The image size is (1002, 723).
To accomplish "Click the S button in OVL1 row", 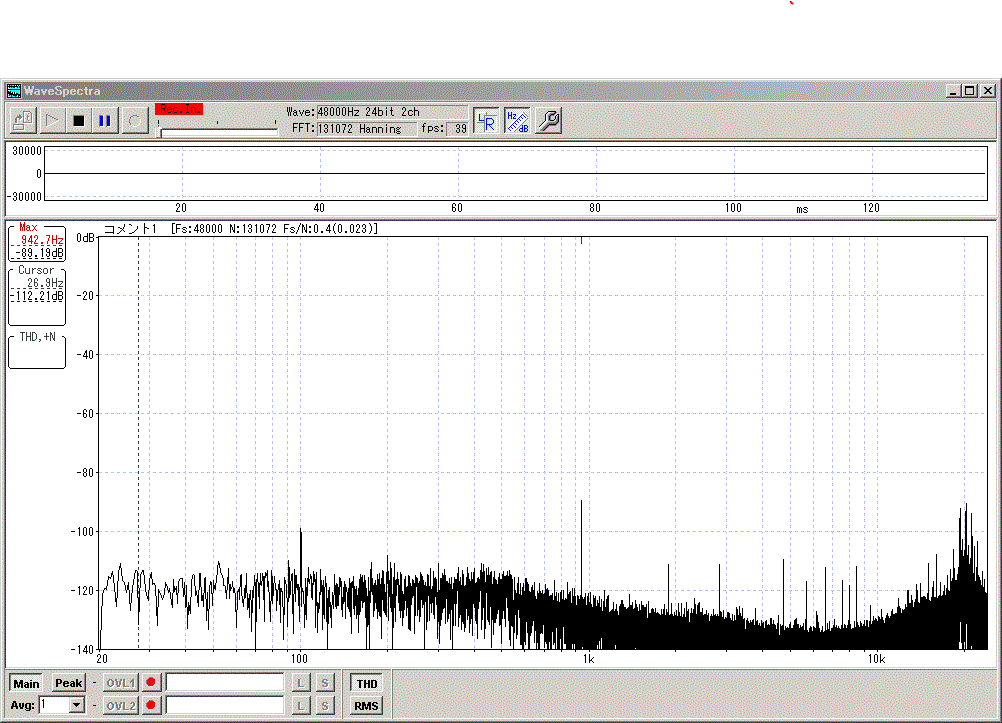I will click(325, 683).
